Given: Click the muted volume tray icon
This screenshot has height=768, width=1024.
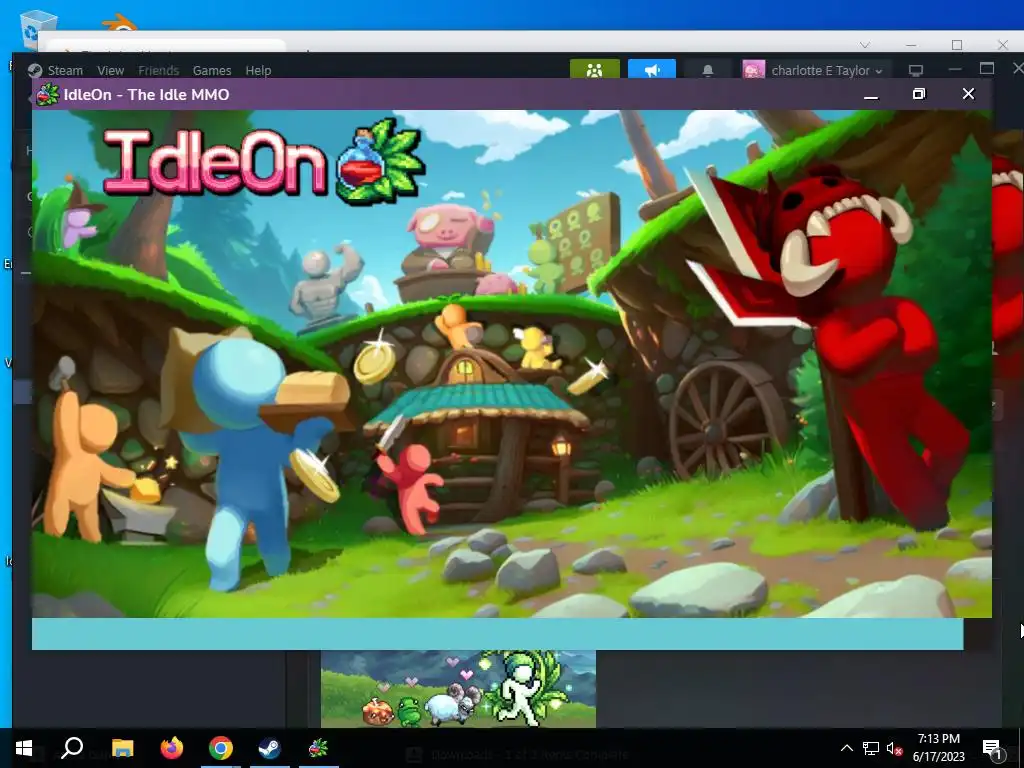Looking at the screenshot, I should pos(895,748).
